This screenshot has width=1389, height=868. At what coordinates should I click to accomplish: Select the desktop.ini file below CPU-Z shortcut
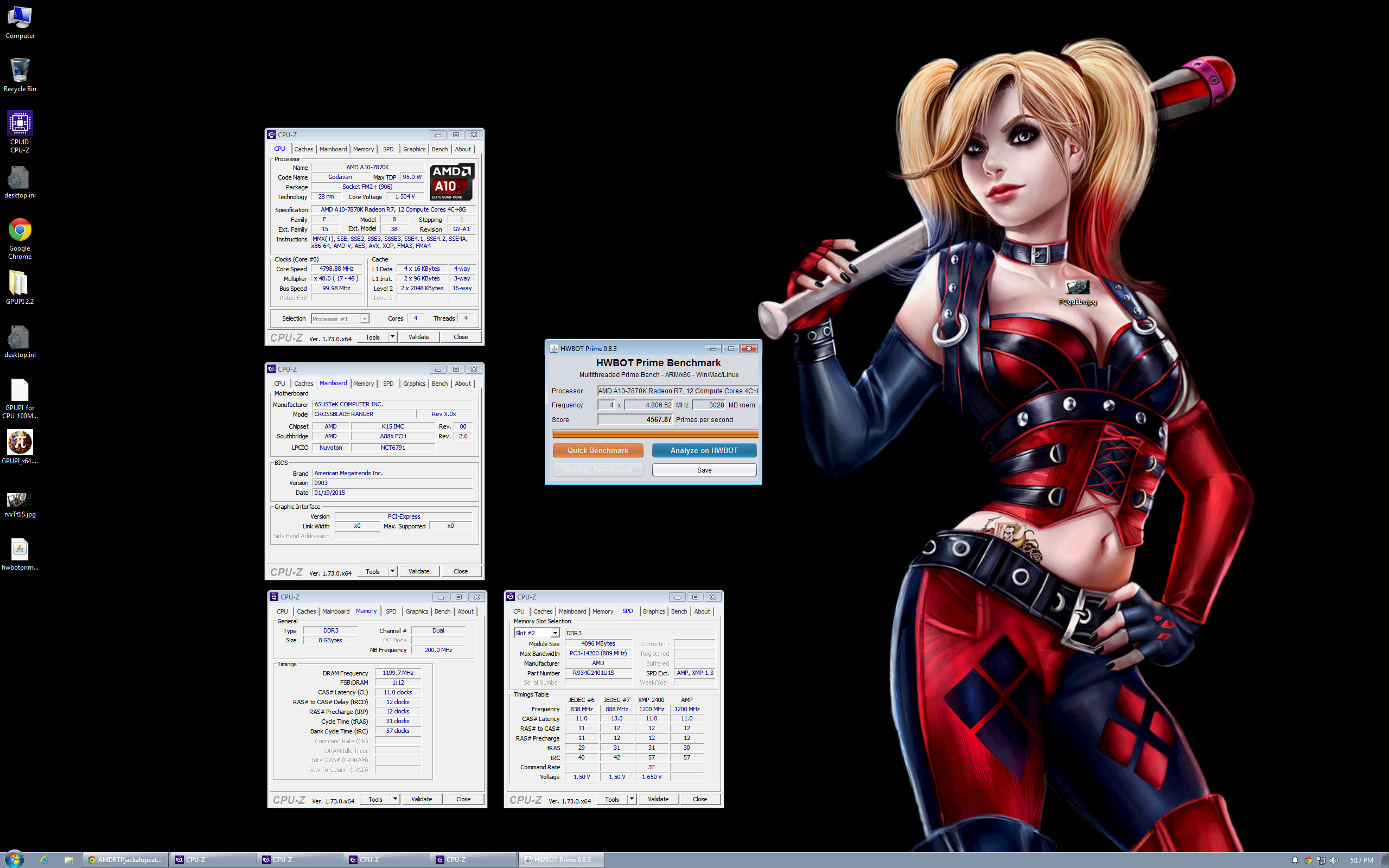click(x=20, y=183)
